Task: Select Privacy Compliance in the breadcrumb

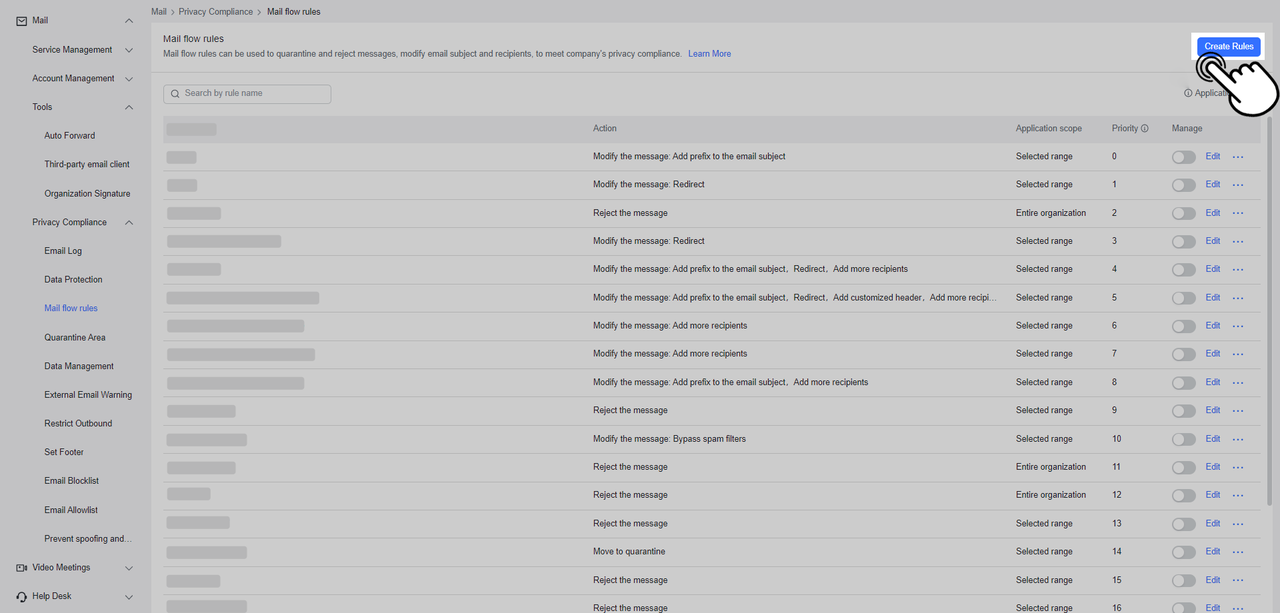Action: pyautogui.click(x=215, y=11)
